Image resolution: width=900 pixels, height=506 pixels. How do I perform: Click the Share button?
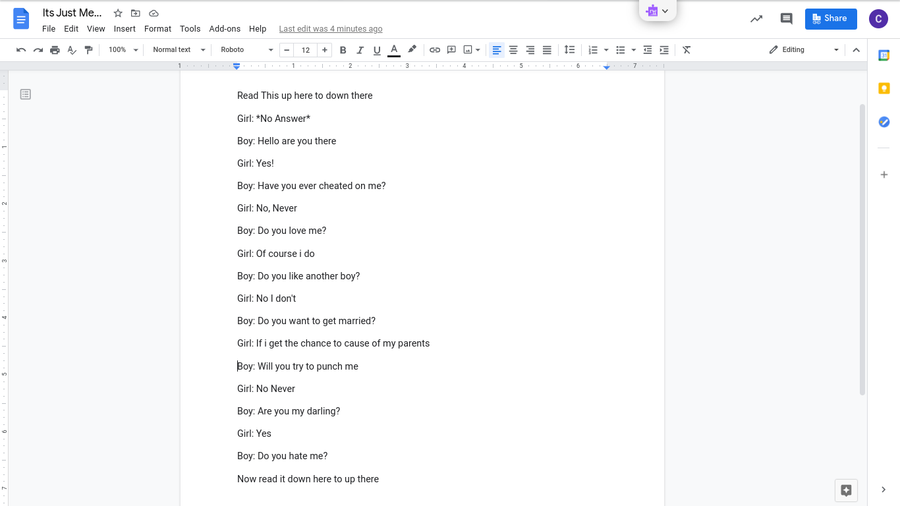point(831,18)
